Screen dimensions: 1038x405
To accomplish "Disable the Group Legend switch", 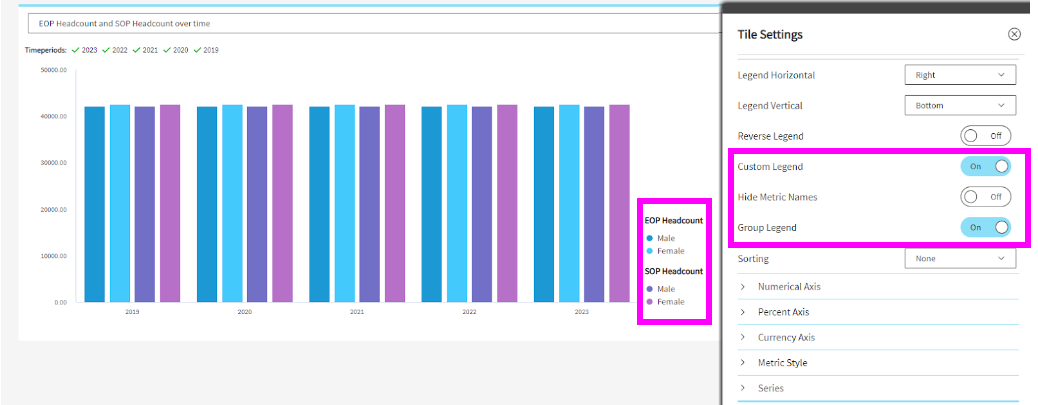I will coord(985,228).
